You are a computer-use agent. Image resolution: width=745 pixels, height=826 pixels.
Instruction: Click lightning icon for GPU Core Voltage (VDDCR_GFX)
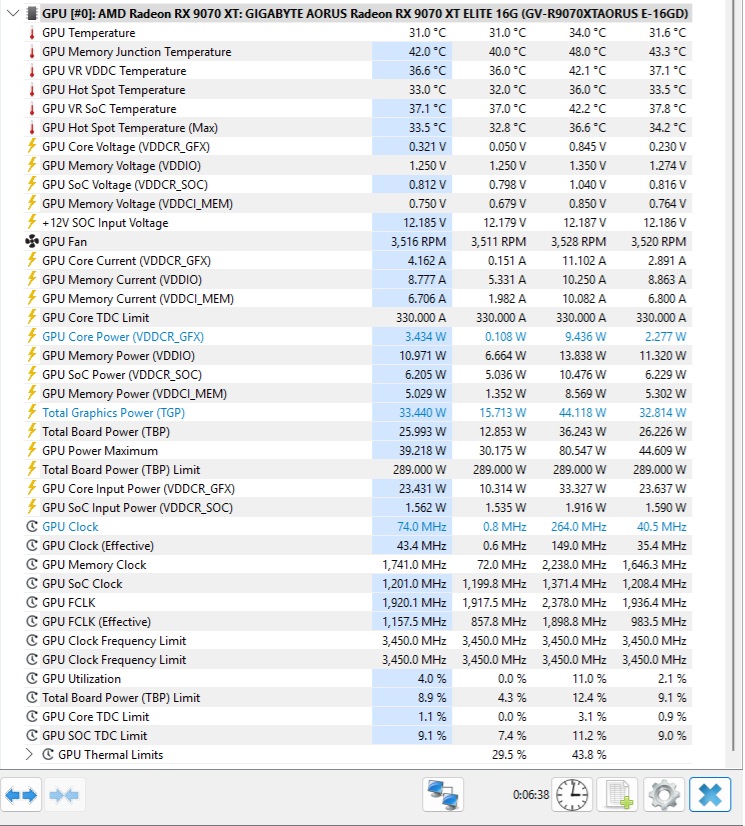pyautogui.click(x=32, y=146)
